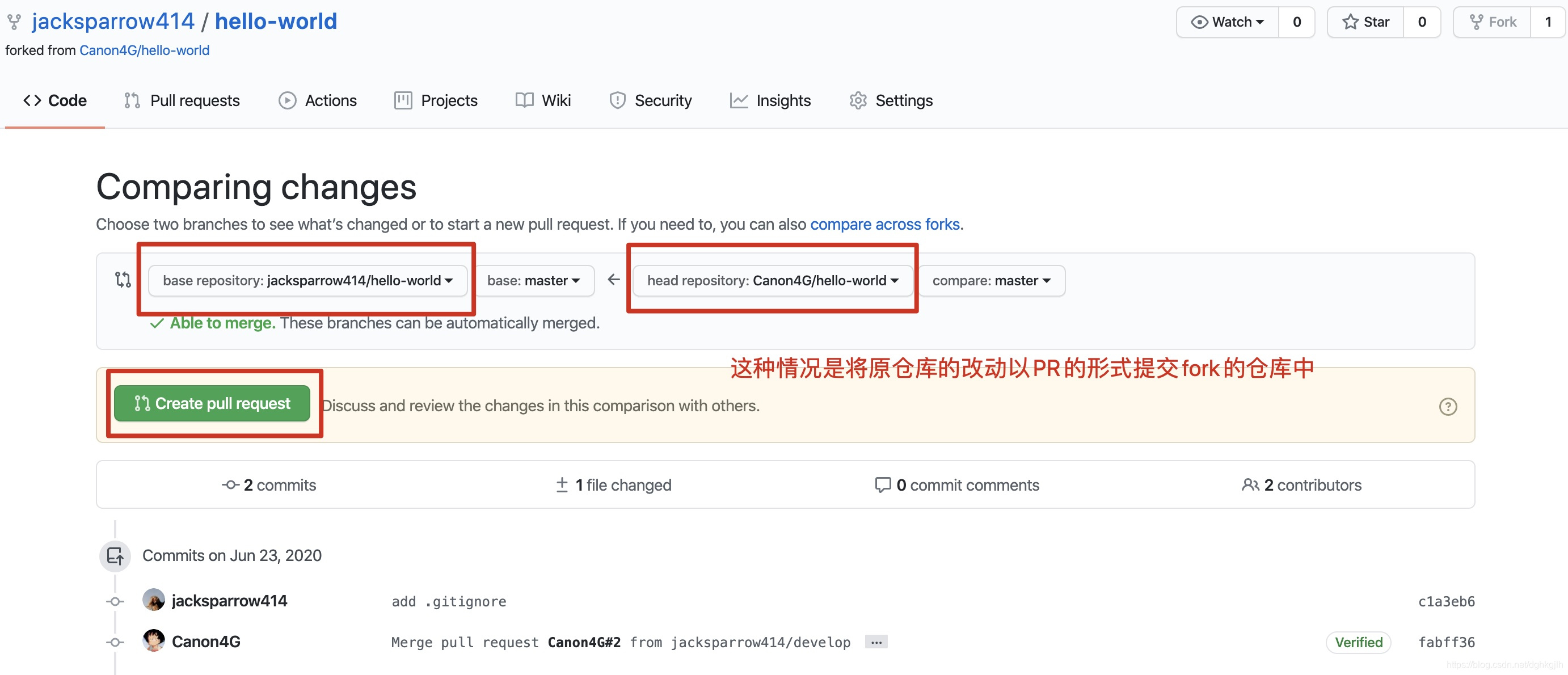This screenshot has height=675, width=1568.
Task: Click the Actions play-circle icon
Action: click(287, 100)
